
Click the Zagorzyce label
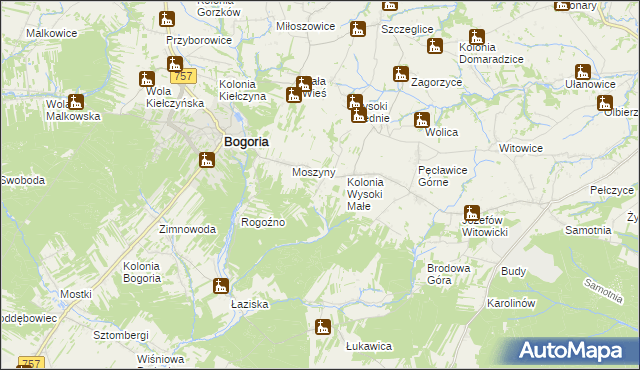point(436,82)
